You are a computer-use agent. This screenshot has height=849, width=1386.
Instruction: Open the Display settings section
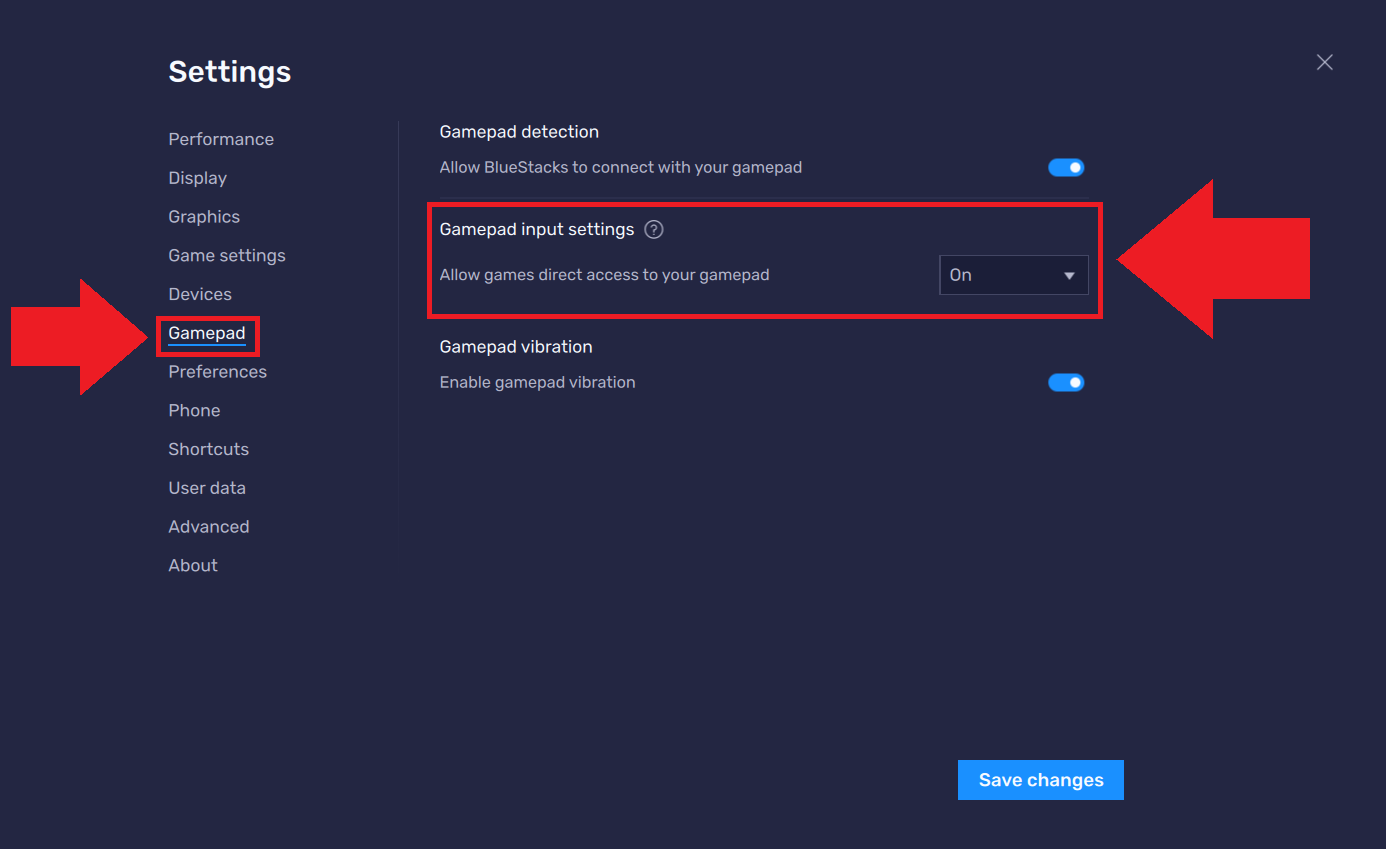coord(197,178)
